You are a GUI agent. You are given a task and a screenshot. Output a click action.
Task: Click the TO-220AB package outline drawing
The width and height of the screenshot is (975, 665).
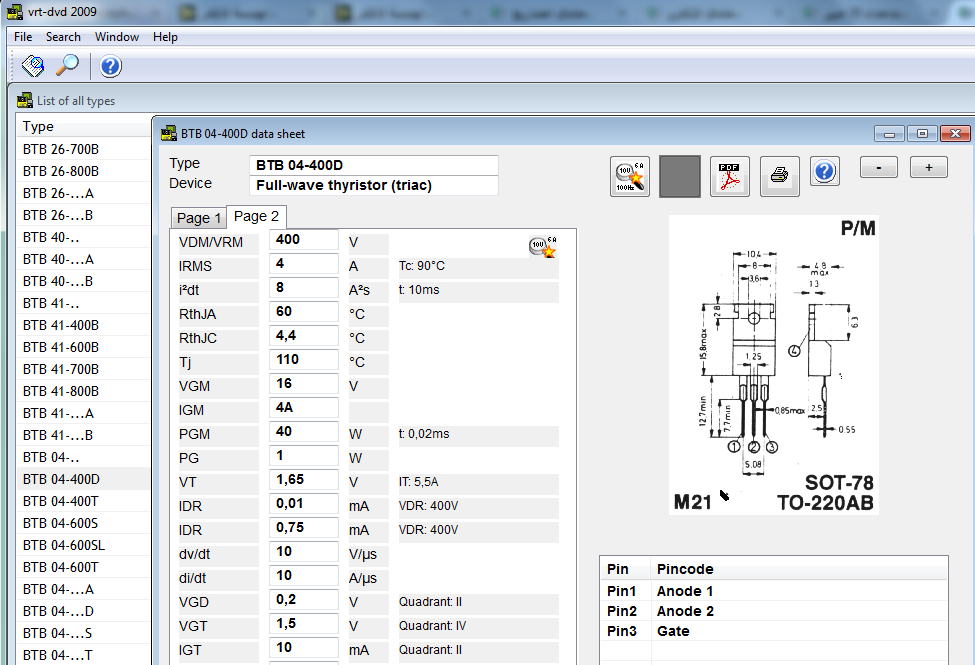774,365
